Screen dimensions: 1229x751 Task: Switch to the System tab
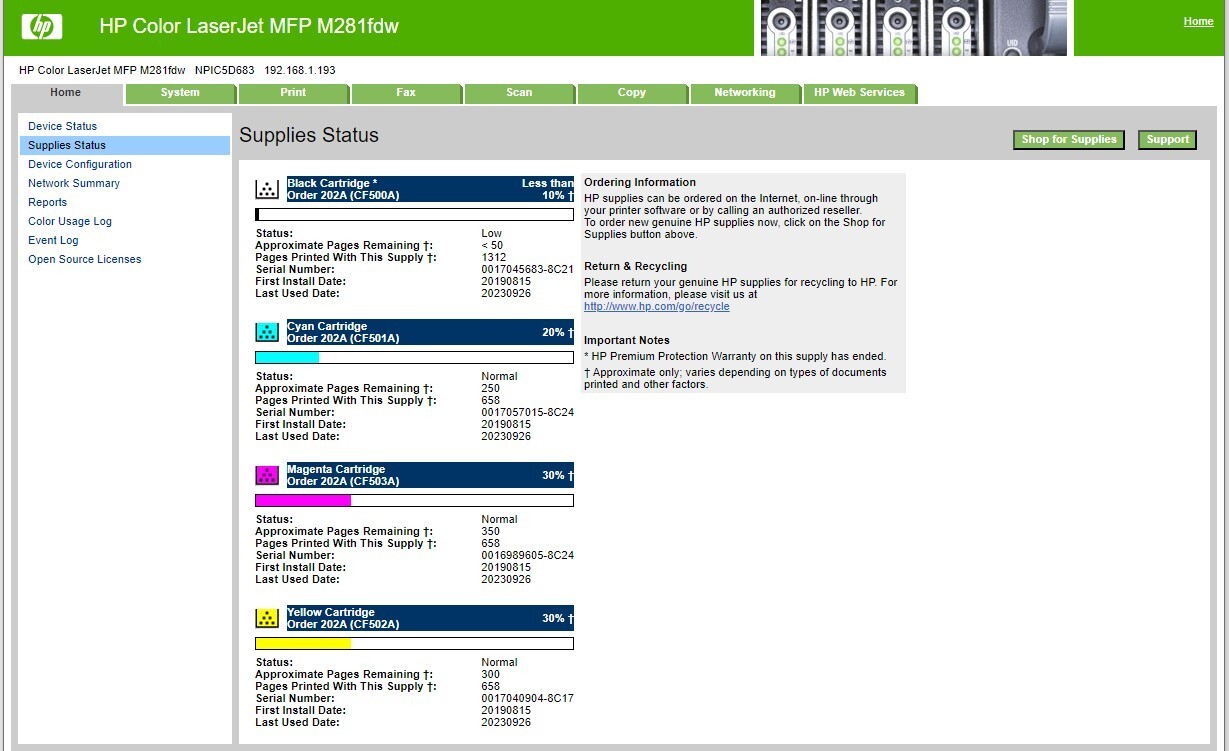click(180, 93)
